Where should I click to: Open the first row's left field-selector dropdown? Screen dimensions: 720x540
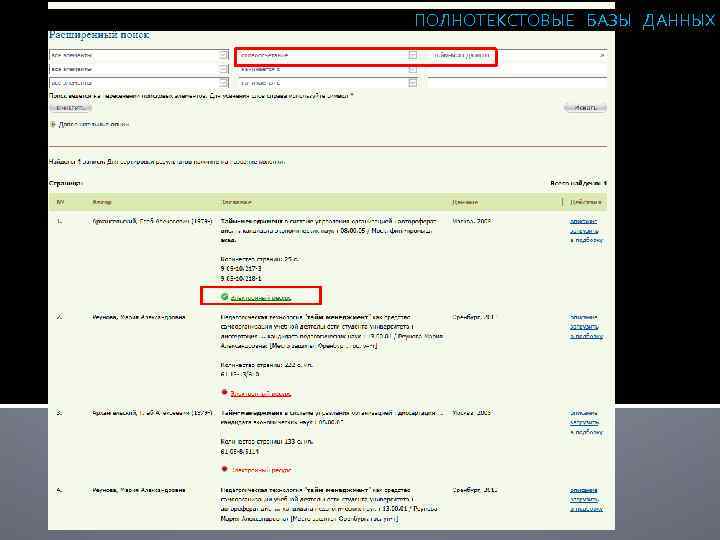click(138, 55)
